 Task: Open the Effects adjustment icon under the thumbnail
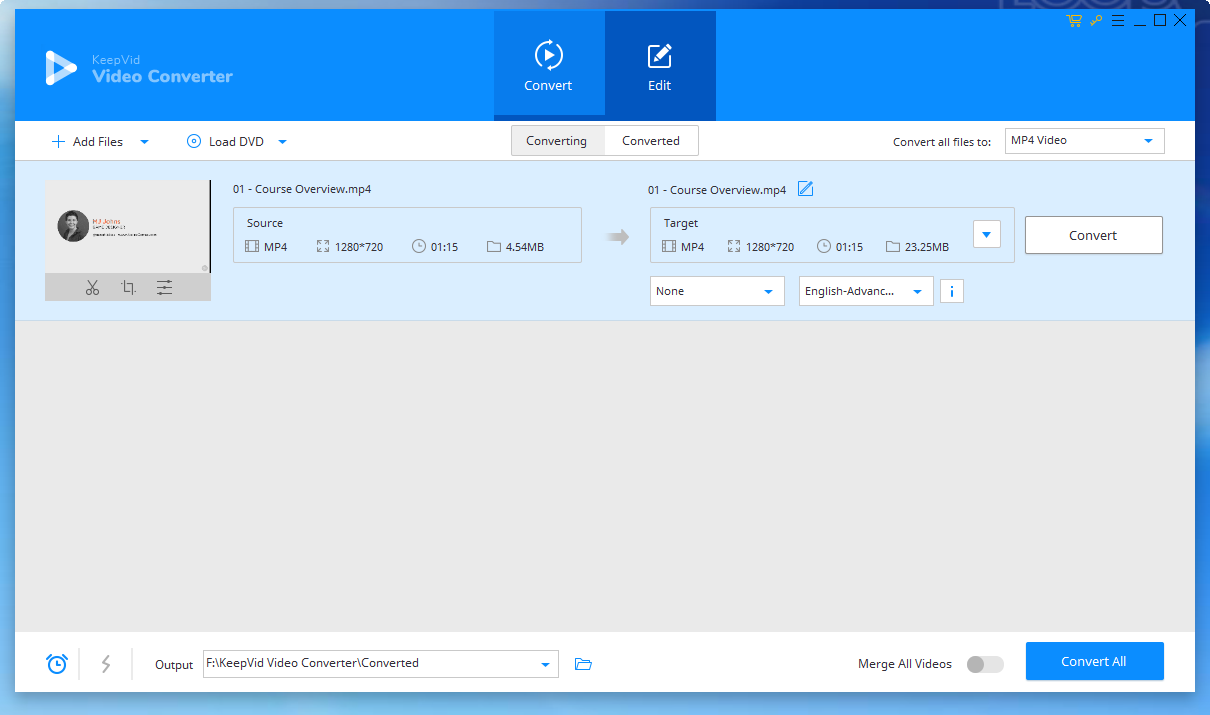tap(164, 287)
